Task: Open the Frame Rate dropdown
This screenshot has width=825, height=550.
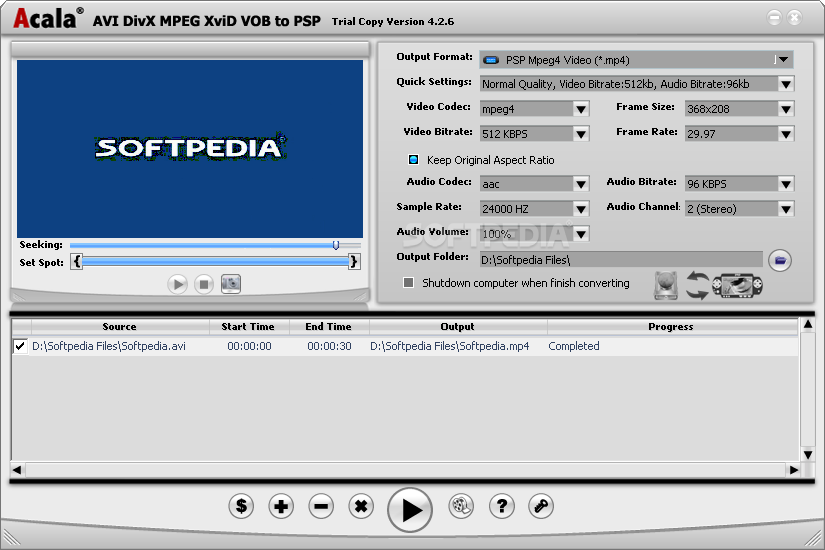Action: click(x=786, y=134)
